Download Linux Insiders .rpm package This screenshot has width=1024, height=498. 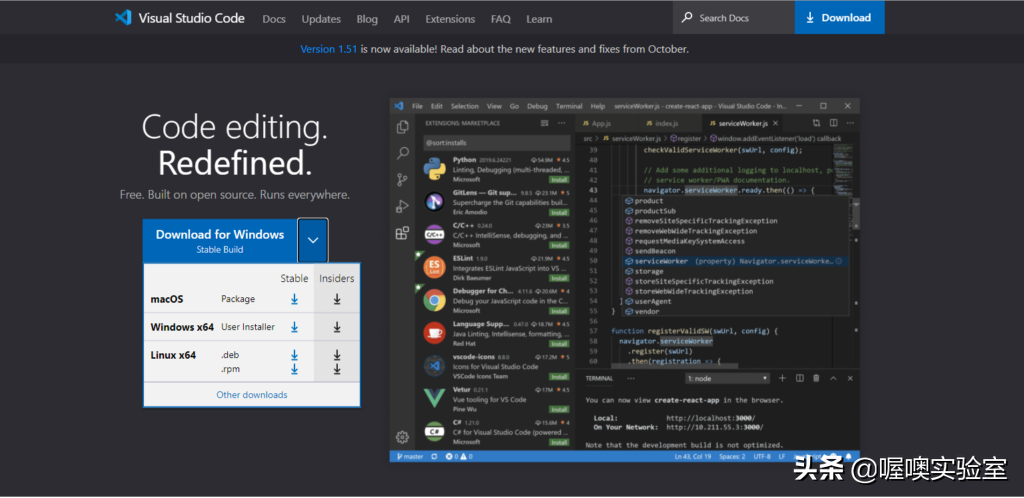[337, 369]
